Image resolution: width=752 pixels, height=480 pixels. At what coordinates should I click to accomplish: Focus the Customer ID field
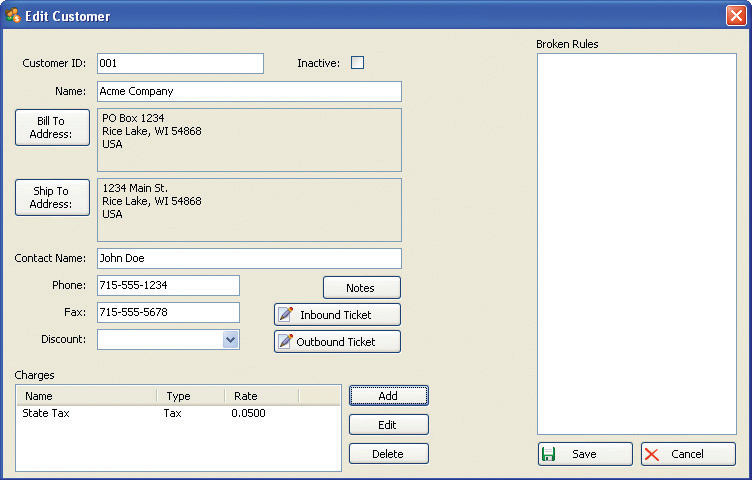point(180,64)
